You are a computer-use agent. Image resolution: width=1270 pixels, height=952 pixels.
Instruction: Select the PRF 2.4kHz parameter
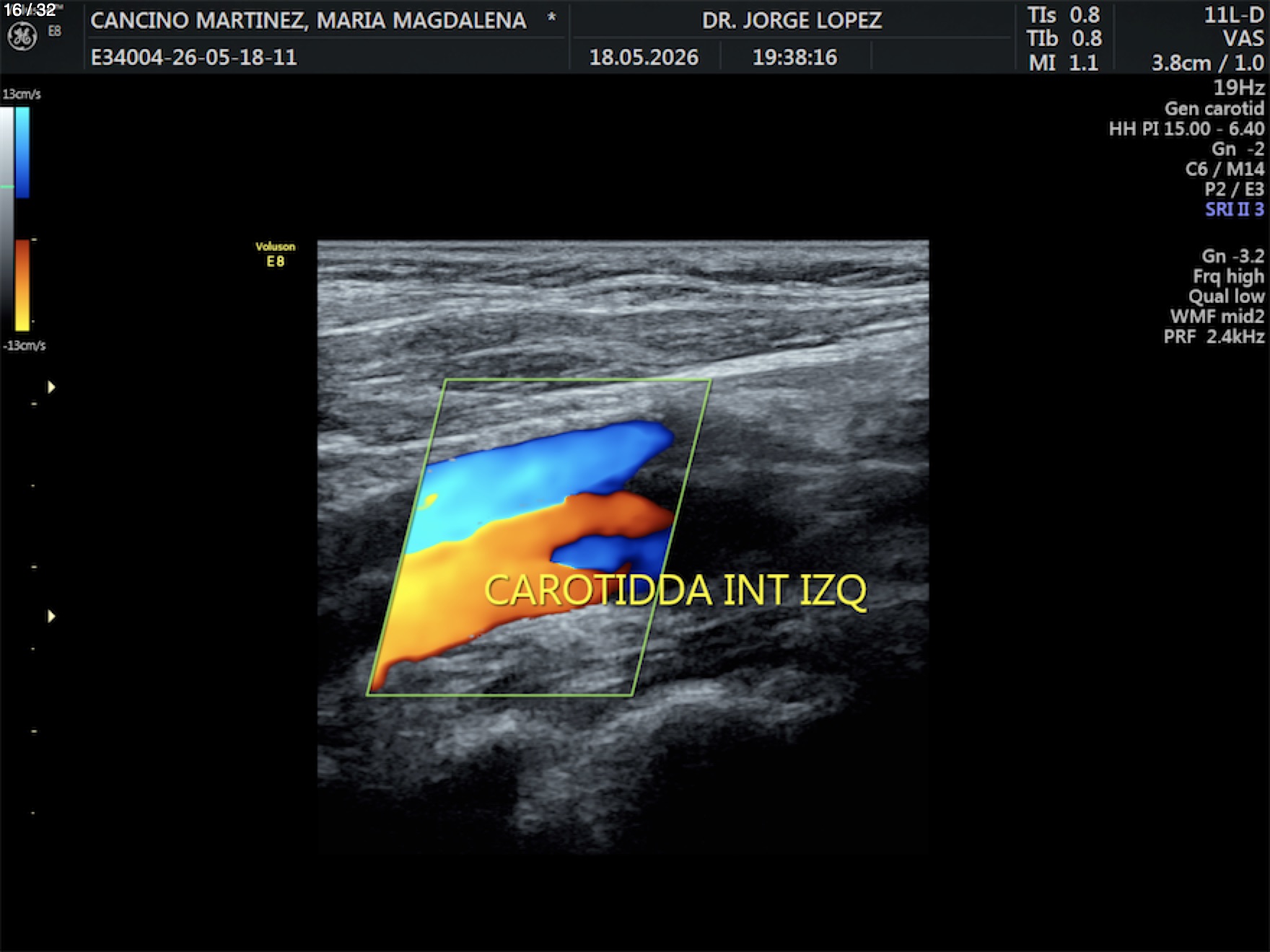[1214, 336]
